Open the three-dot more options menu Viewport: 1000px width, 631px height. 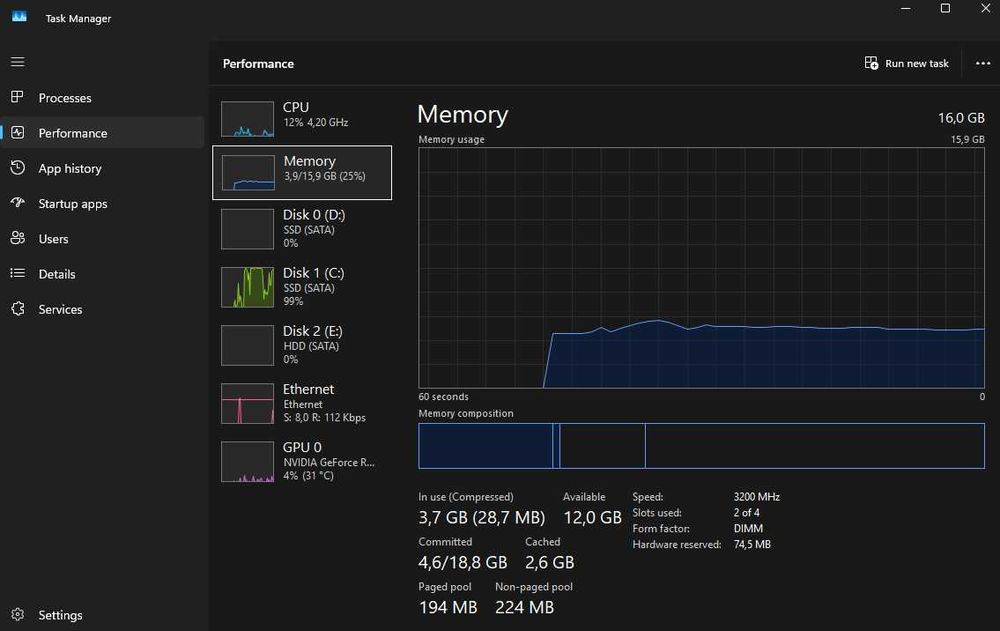coord(983,63)
